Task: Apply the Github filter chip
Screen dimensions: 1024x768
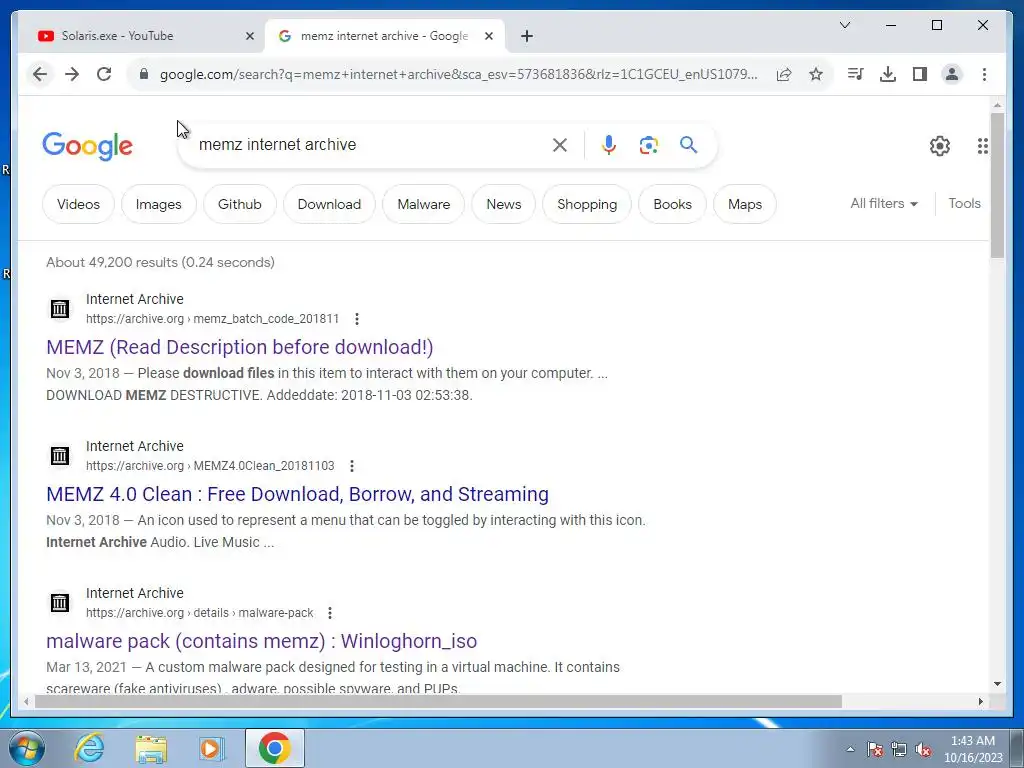Action: coord(240,204)
